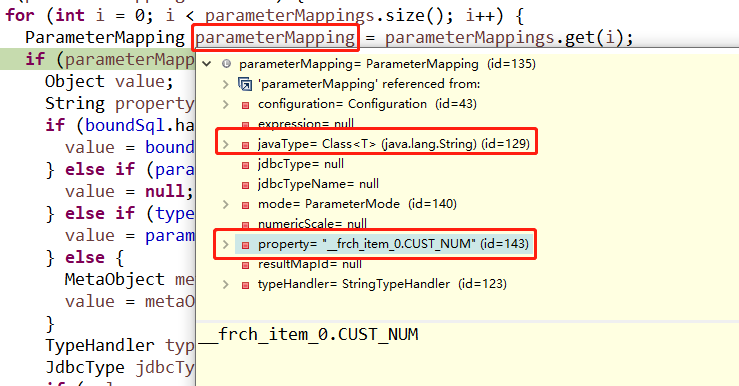Click the ParameterMapping type name in code

[105, 37]
